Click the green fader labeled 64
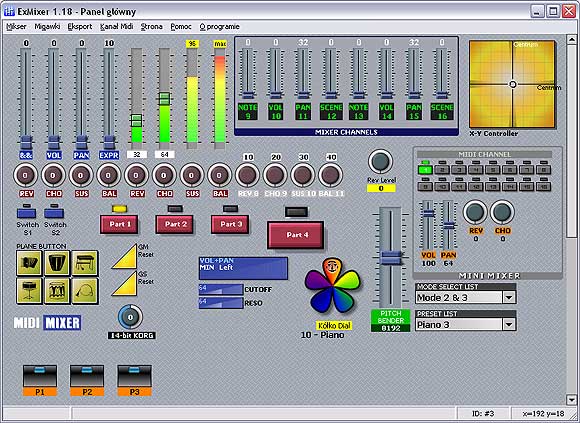This screenshot has height=423, width=580. (165, 99)
